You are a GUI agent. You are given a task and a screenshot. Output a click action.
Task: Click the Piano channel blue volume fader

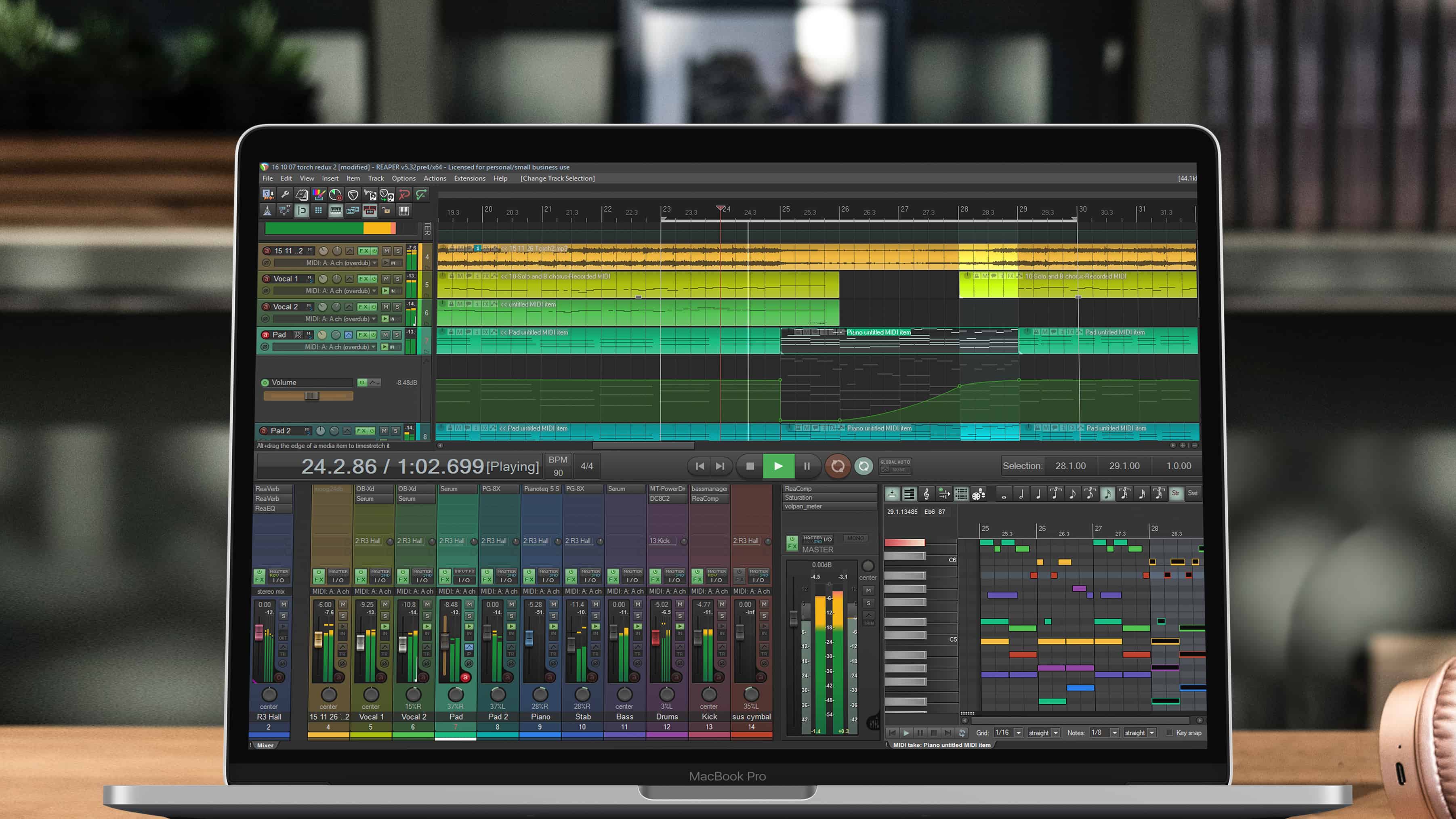(529, 639)
